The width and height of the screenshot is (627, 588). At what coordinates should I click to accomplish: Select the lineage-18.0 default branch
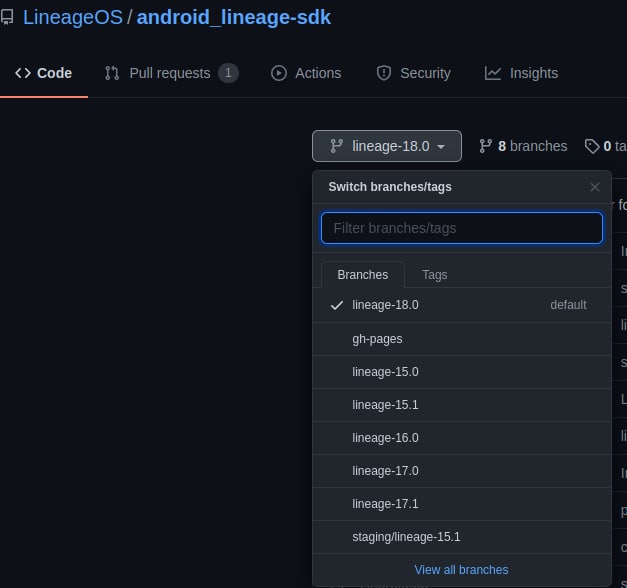(x=462, y=305)
